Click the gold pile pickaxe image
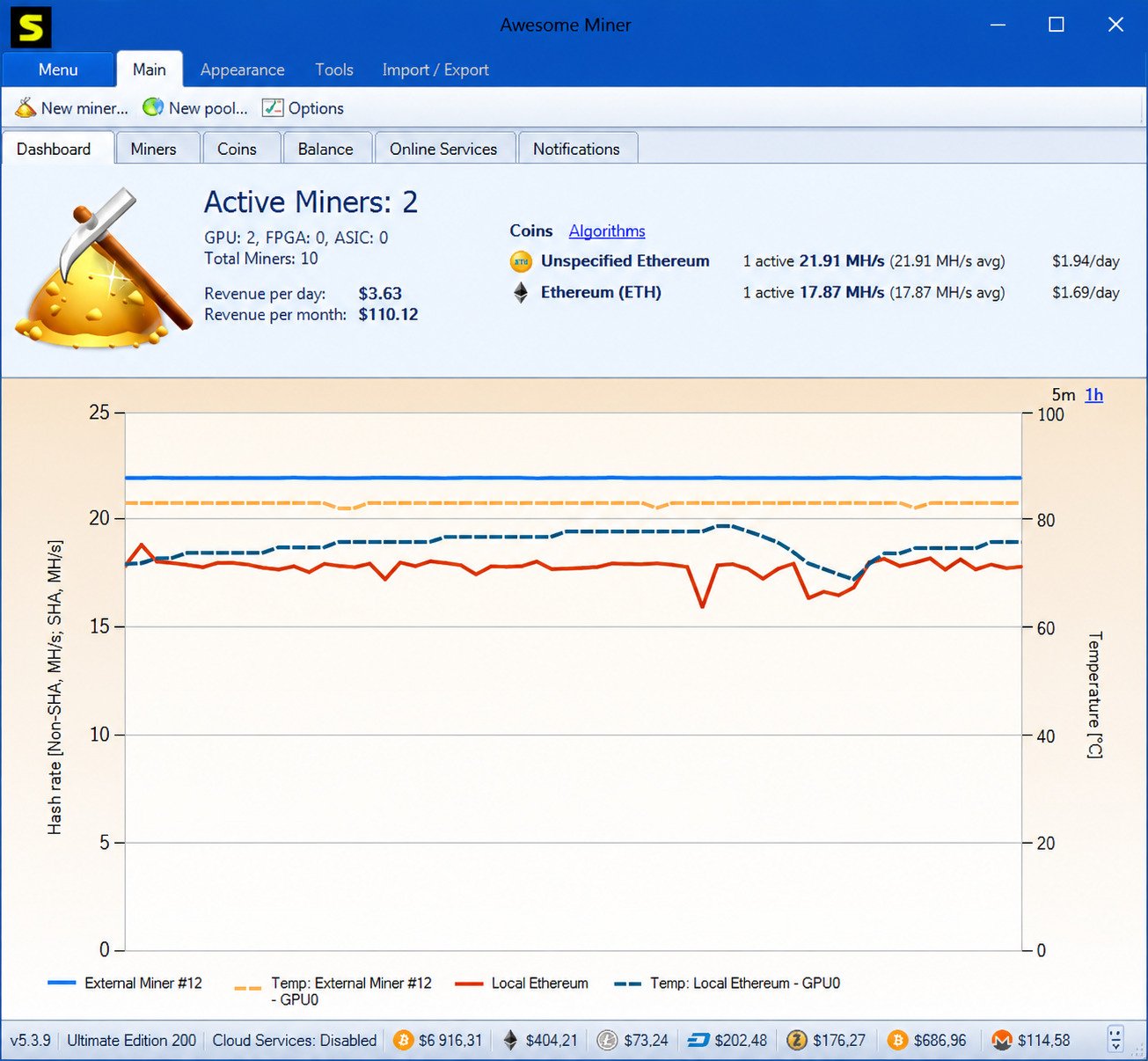The image size is (1148, 1061). (x=104, y=268)
